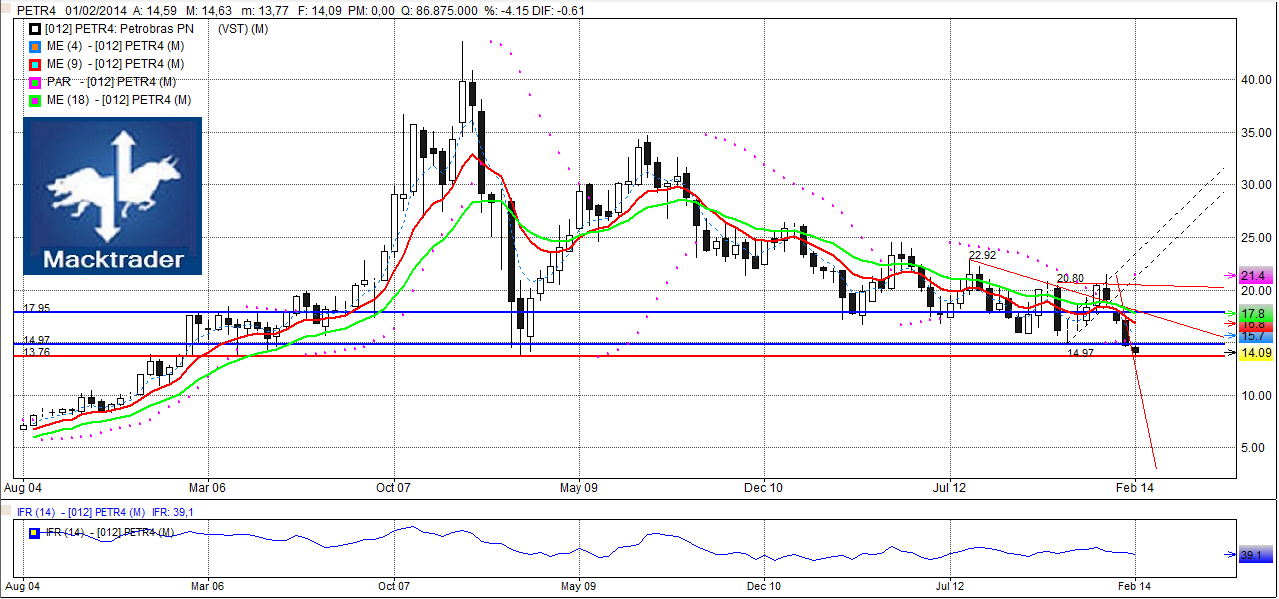Screen dimensions: 1279x599
Task: Click the '22.92' peak annotation on the chart
Action: (983, 255)
